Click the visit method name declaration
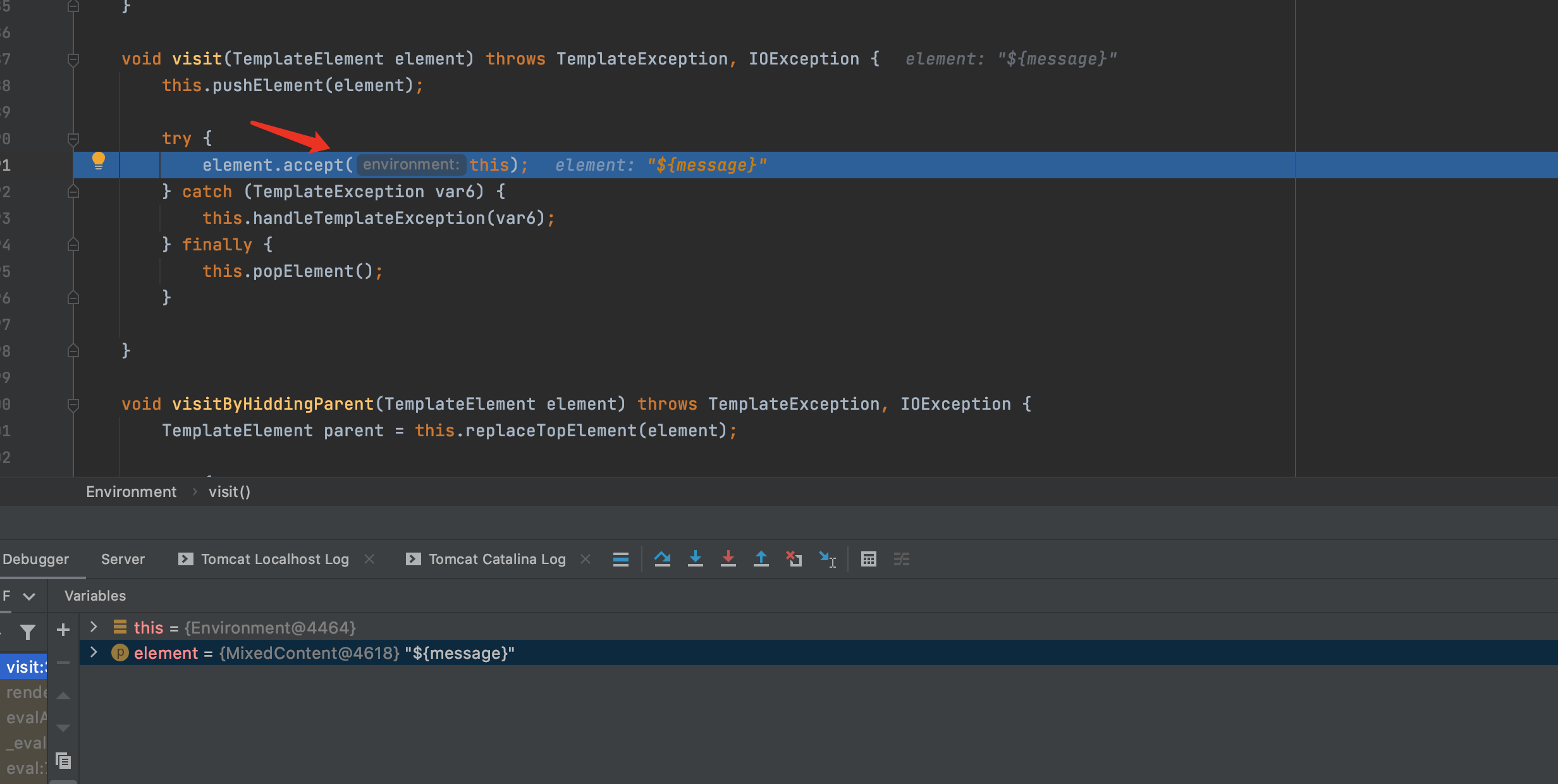Viewport: 1558px width, 784px height. 197,59
